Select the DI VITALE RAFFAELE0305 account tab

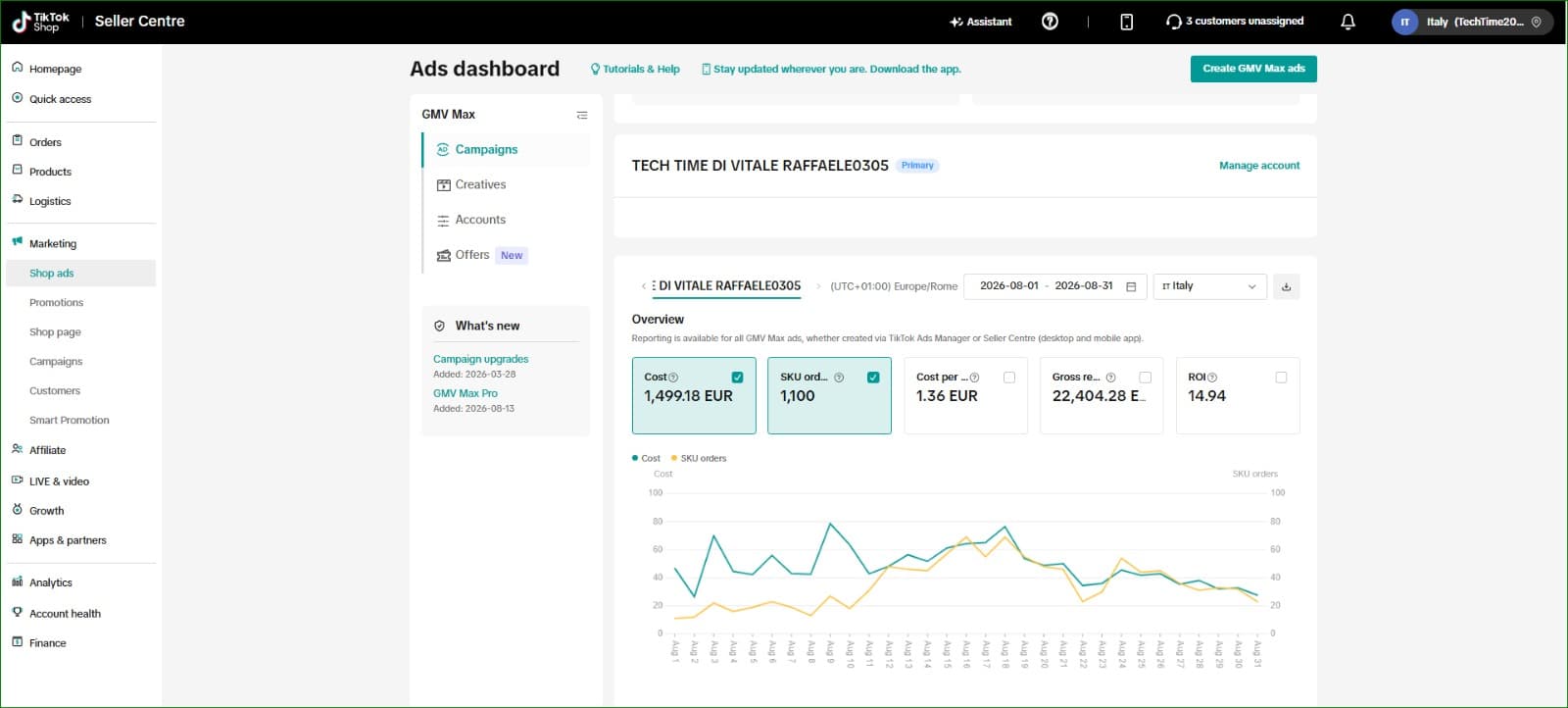pos(726,286)
